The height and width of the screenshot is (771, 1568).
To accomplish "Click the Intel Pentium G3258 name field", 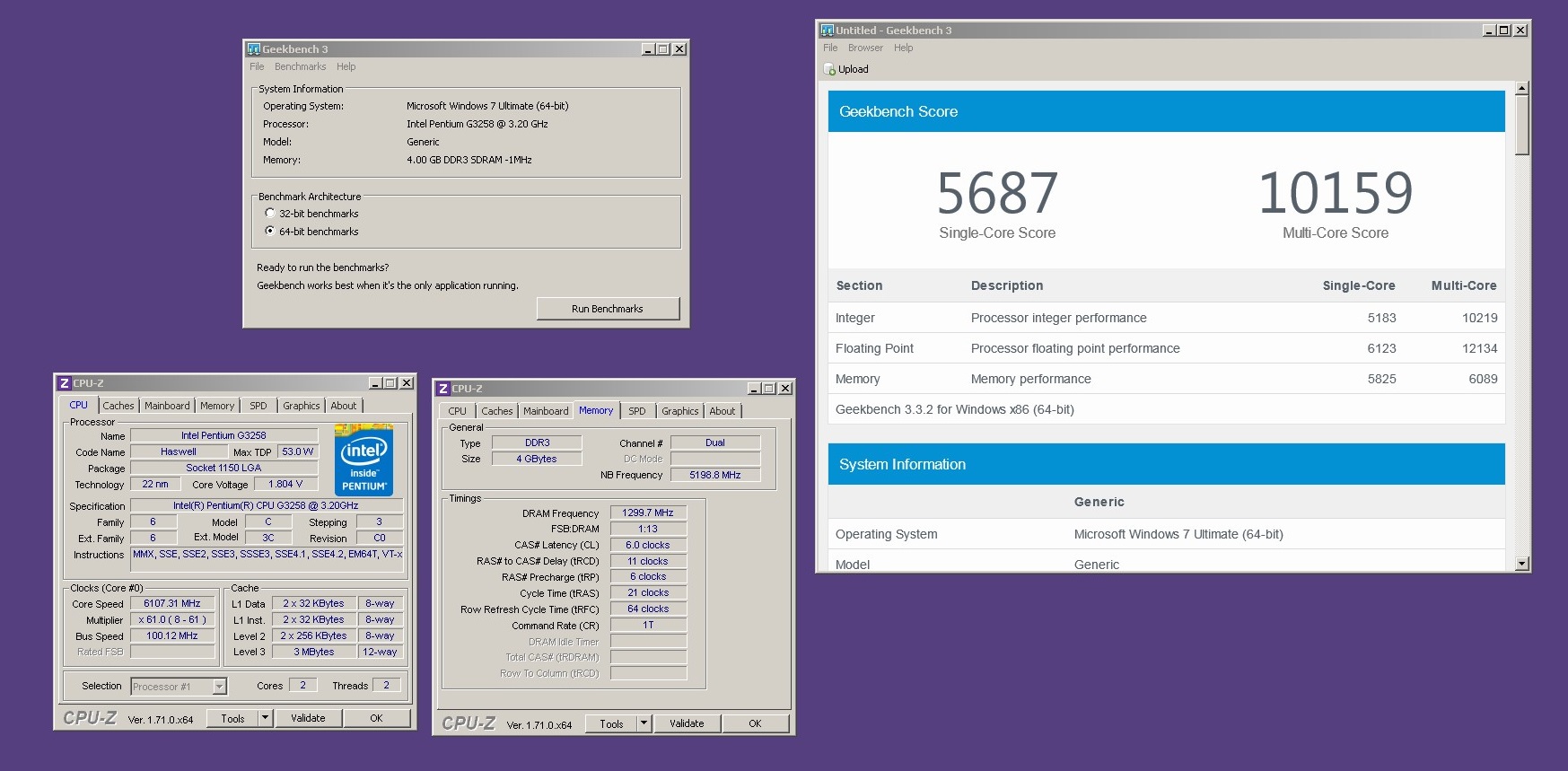I will click(223, 436).
